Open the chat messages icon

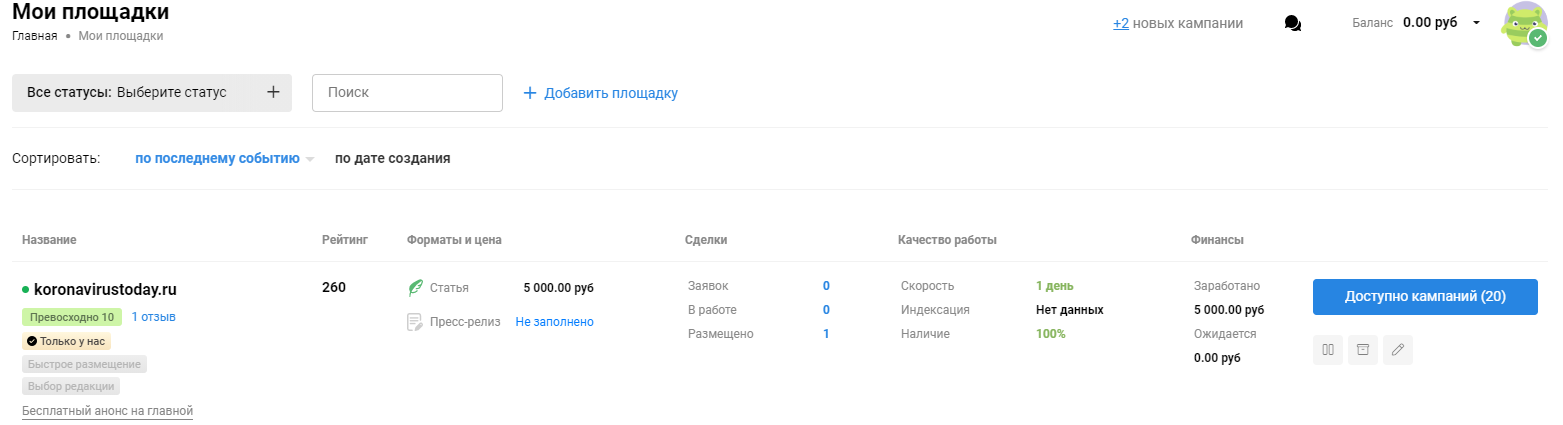coord(1292,23)
